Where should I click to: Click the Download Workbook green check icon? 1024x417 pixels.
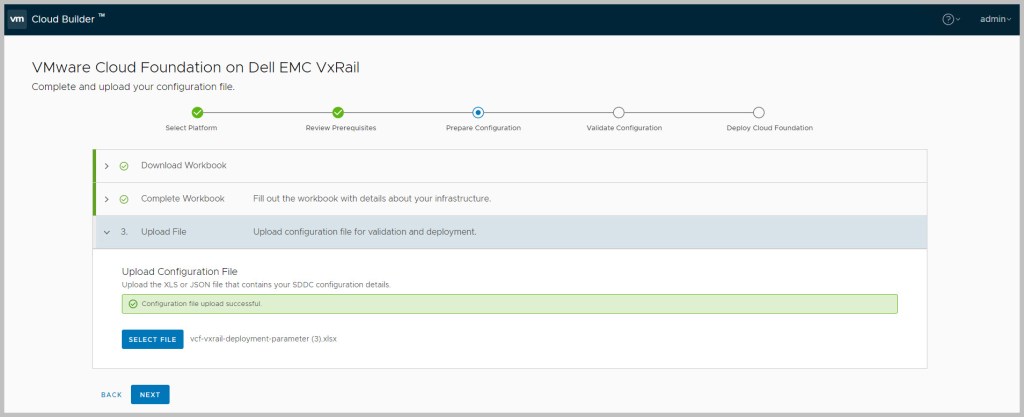pyautogui.click(x=124, y=166)
